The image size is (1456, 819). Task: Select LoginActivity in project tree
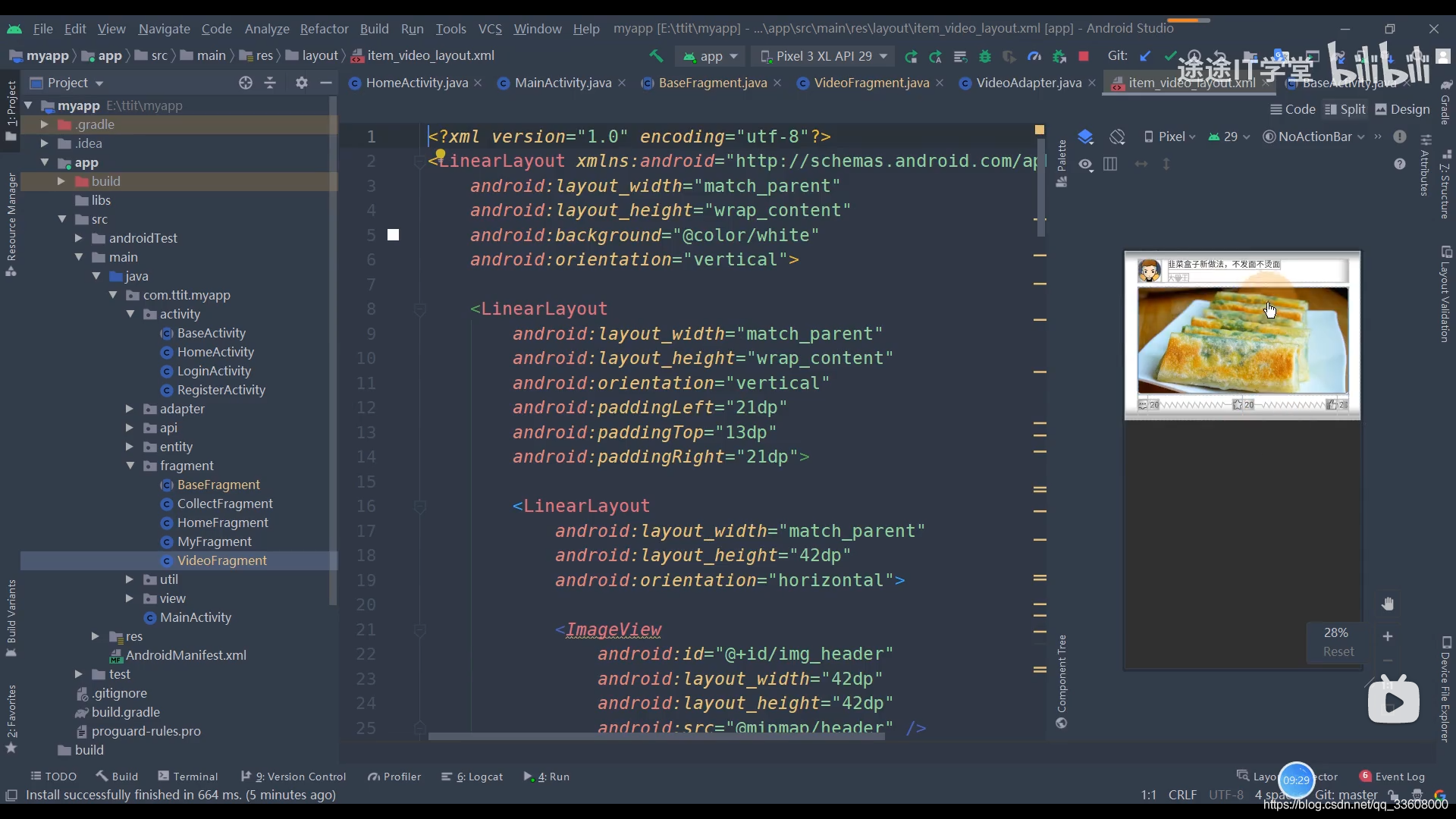[x=214, y=371]
